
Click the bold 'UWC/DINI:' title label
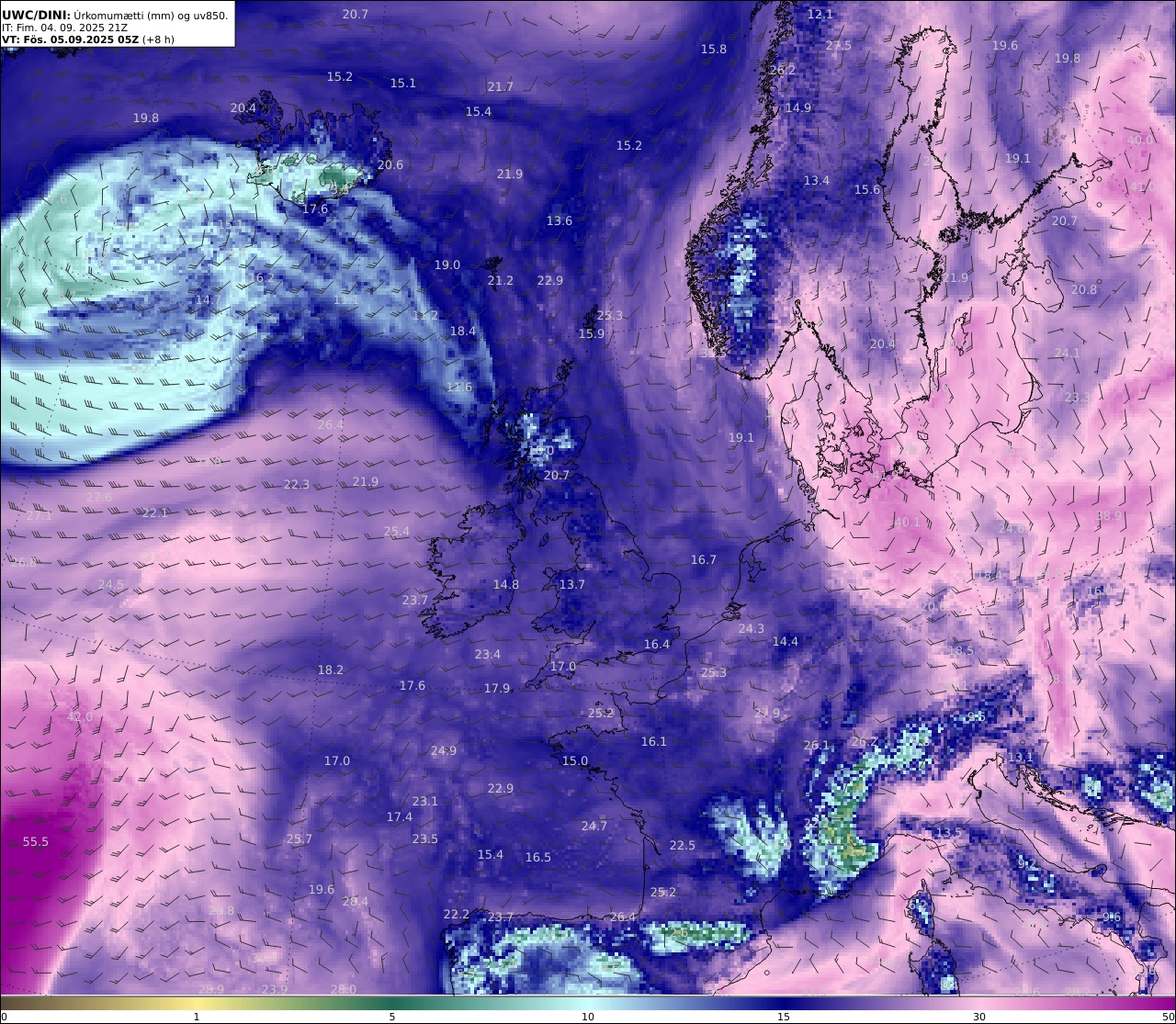click(36, 16)
